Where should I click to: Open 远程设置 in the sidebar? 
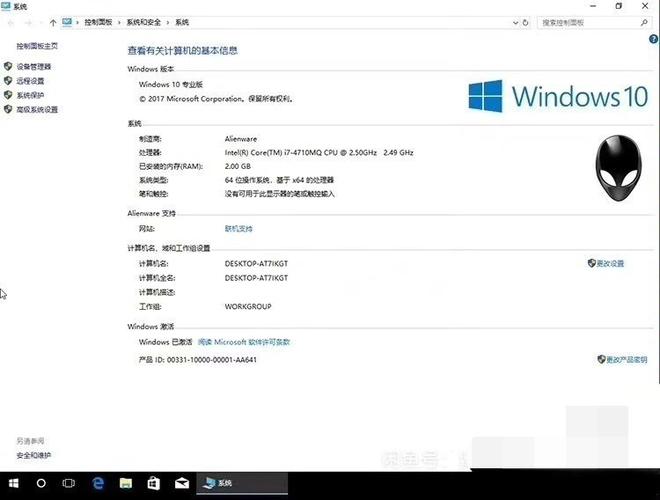pyautogui.click(x=30, y=81)
